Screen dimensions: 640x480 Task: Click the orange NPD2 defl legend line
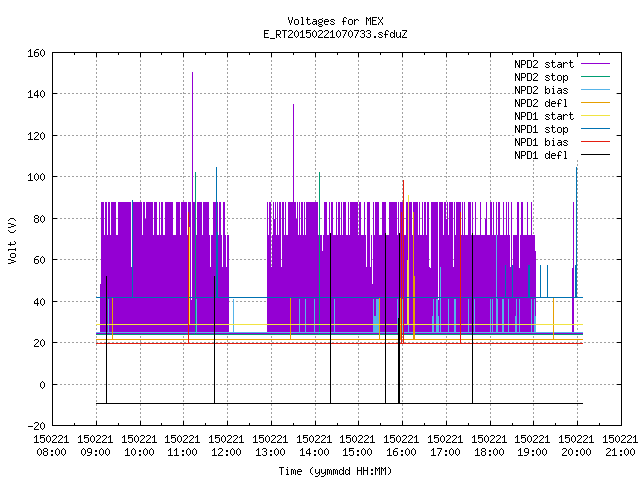coord(595,103)
